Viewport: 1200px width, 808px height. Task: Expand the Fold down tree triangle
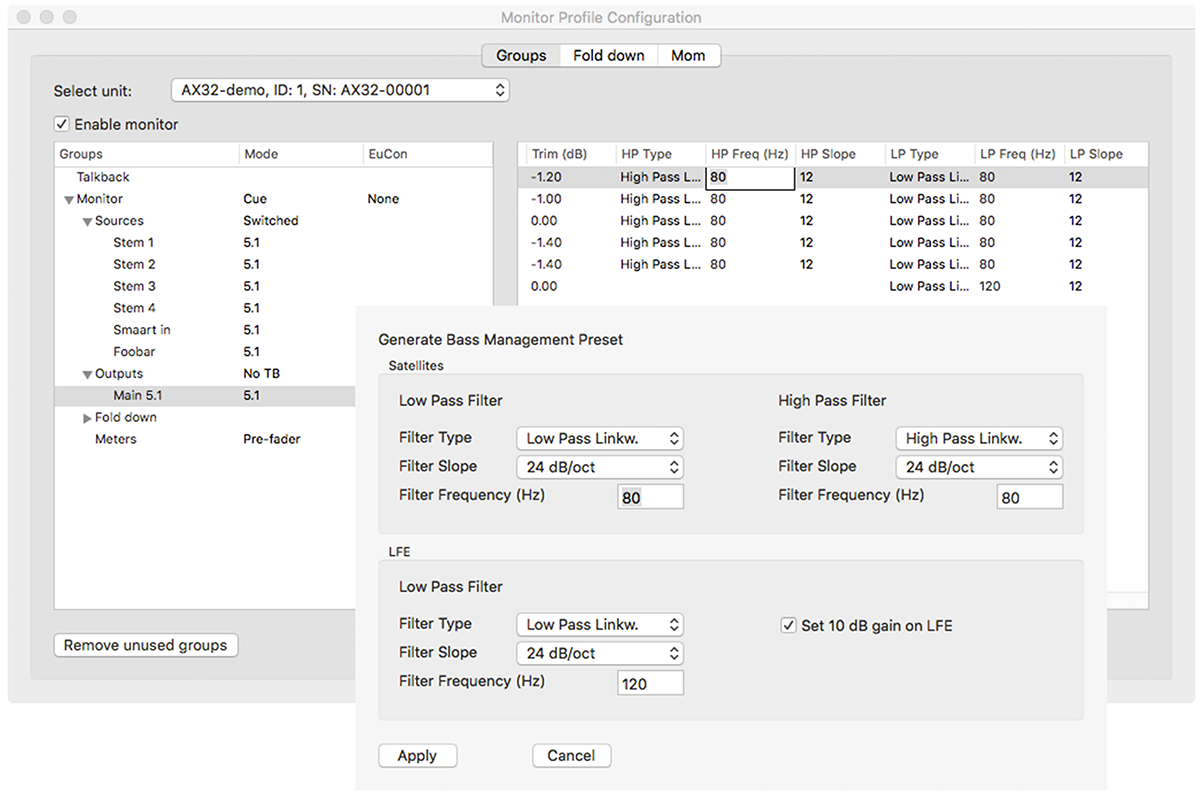pyautogui.click(x=88, y=418)
